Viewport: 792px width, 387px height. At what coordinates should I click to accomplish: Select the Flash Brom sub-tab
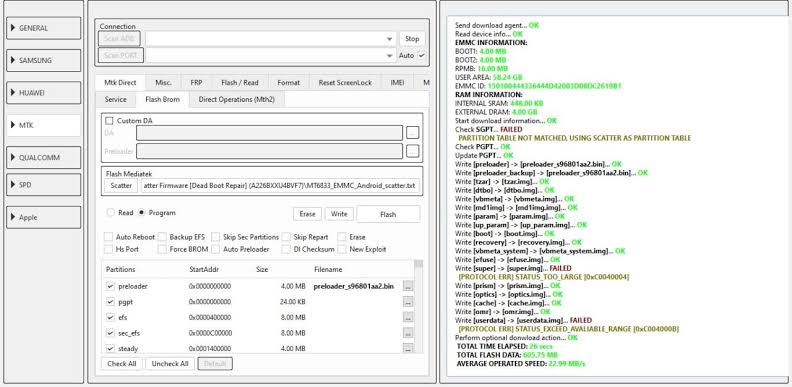[162, 100]
